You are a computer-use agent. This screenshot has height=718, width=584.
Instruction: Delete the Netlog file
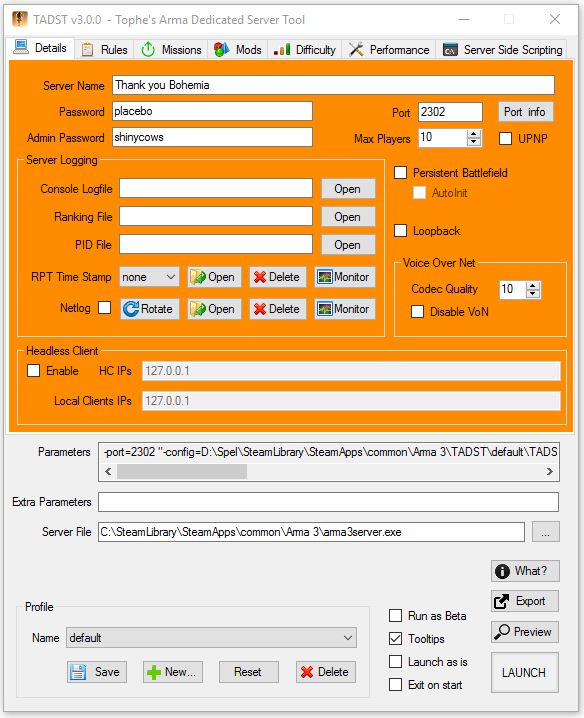click(x=278, y=309)
